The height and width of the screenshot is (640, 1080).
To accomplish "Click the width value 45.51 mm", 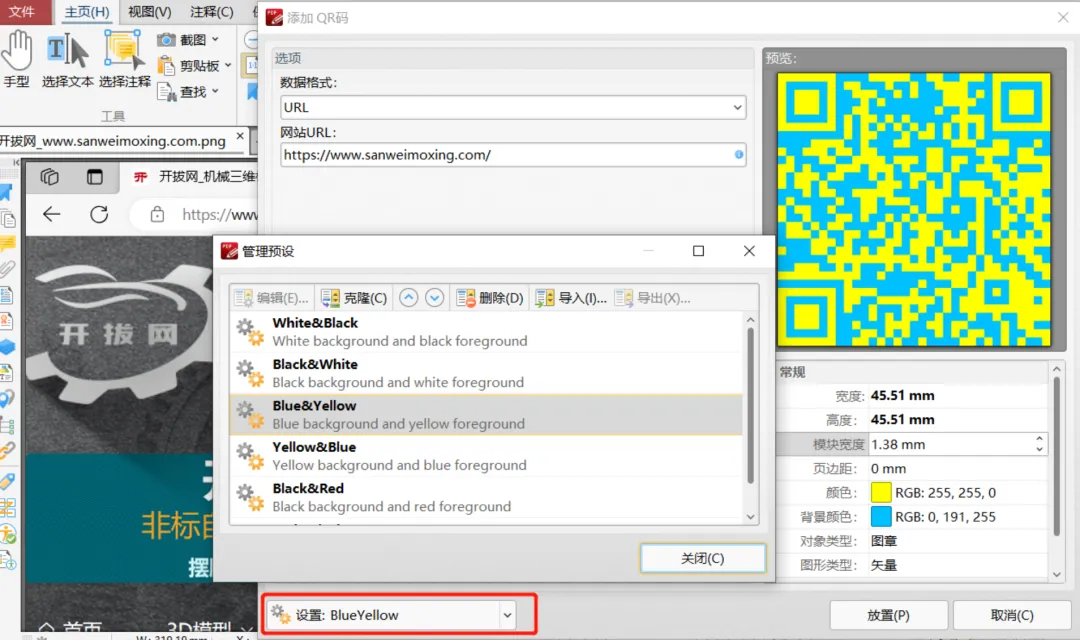I will (902, 395).
